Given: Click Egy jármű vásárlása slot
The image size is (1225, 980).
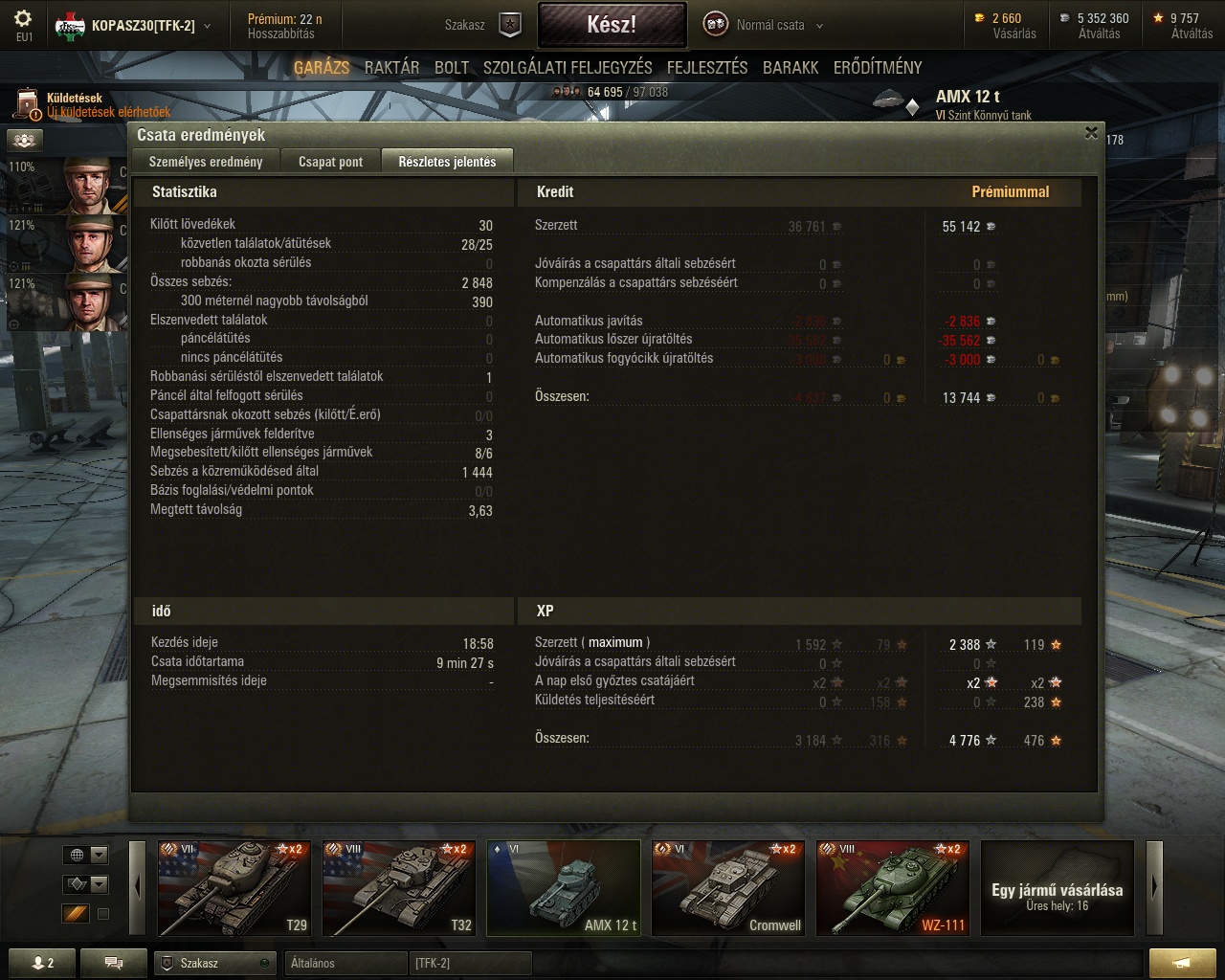Looking at the screenshot, I should click(x=1058, y=888).
